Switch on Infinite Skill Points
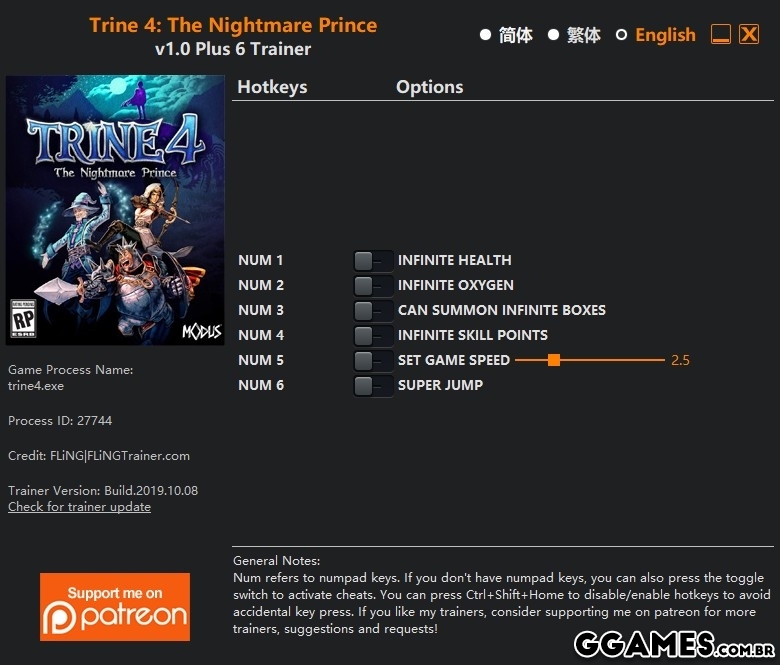The width and height of the screenshot is (780, 665). 373,335
